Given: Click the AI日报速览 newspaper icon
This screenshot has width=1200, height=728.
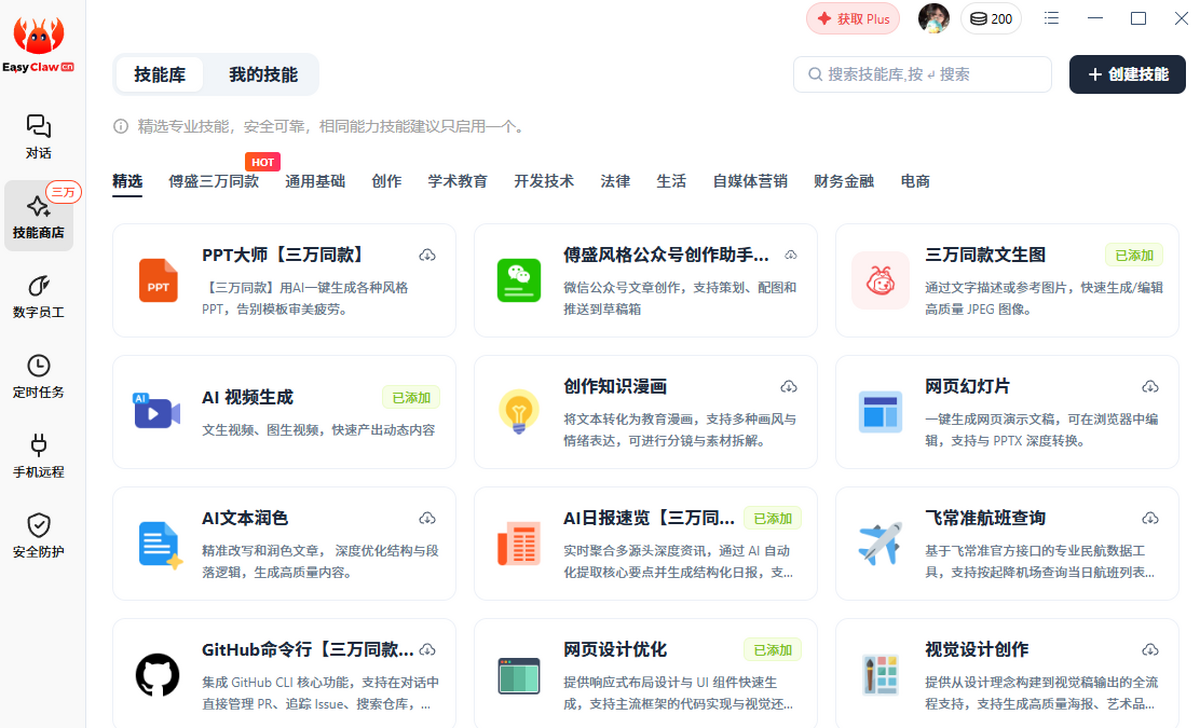Looking at the screenshot, I should [x=519, y=543].
